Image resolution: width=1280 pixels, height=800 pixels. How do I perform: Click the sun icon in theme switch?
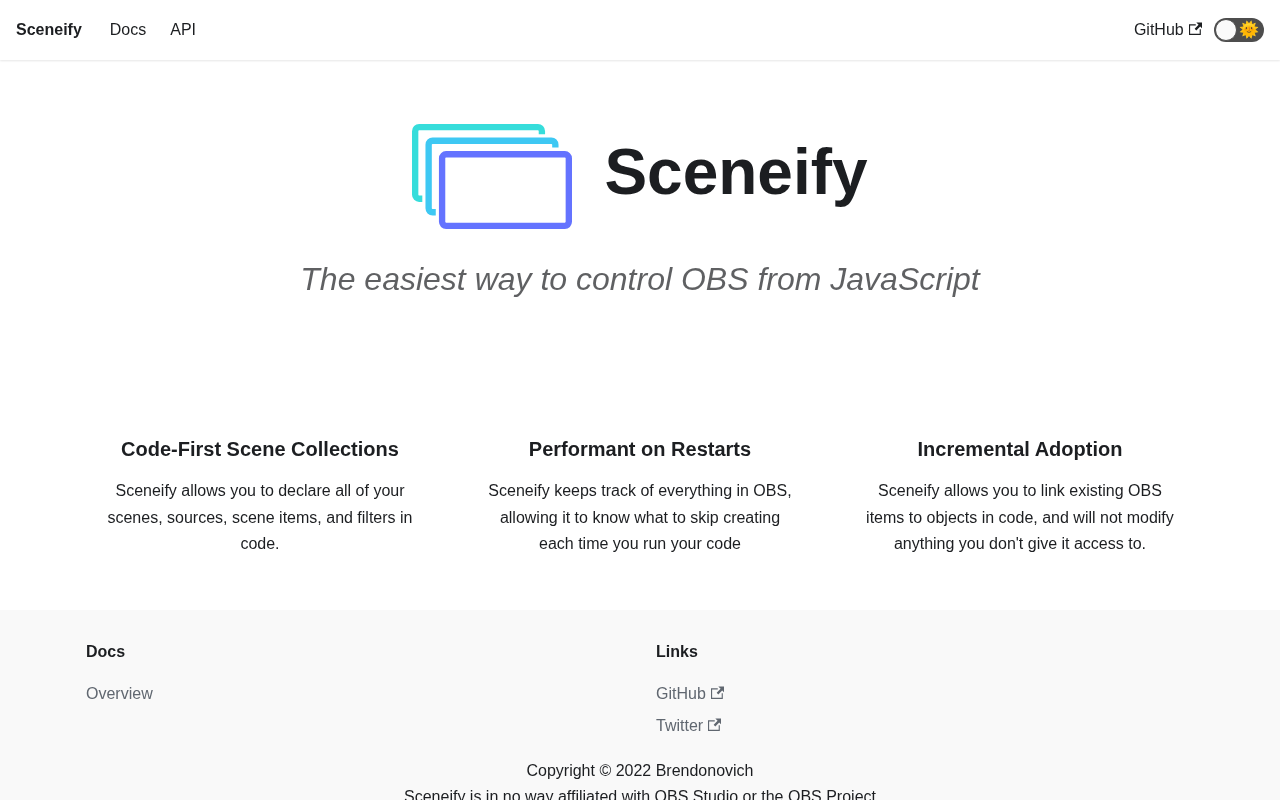pyautogui.click(x=1249, y=30)
